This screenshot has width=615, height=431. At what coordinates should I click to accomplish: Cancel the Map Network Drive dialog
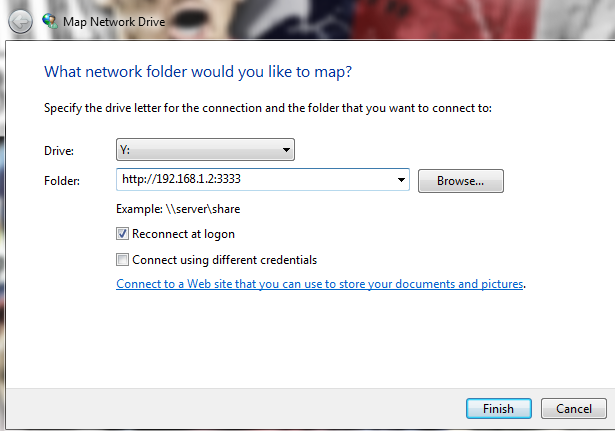point(573,408)
